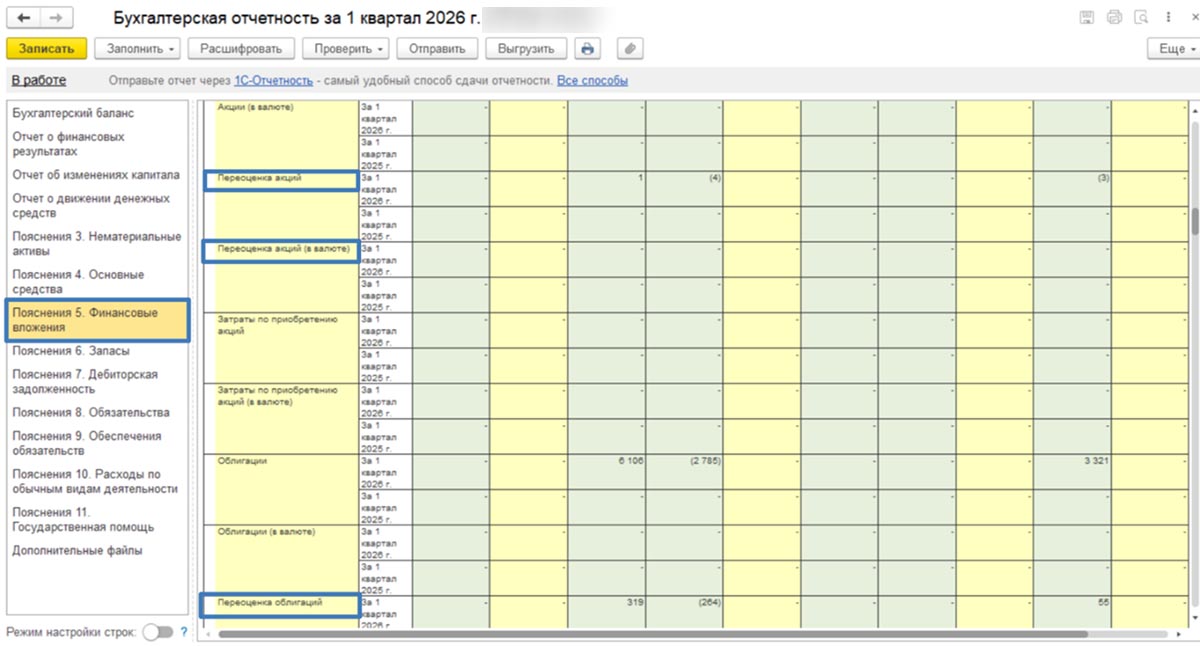The height and width of the screenshot is (646, 1200).
Task: Click the Переоценка акций cell with value 1
Action: [607, 188]
